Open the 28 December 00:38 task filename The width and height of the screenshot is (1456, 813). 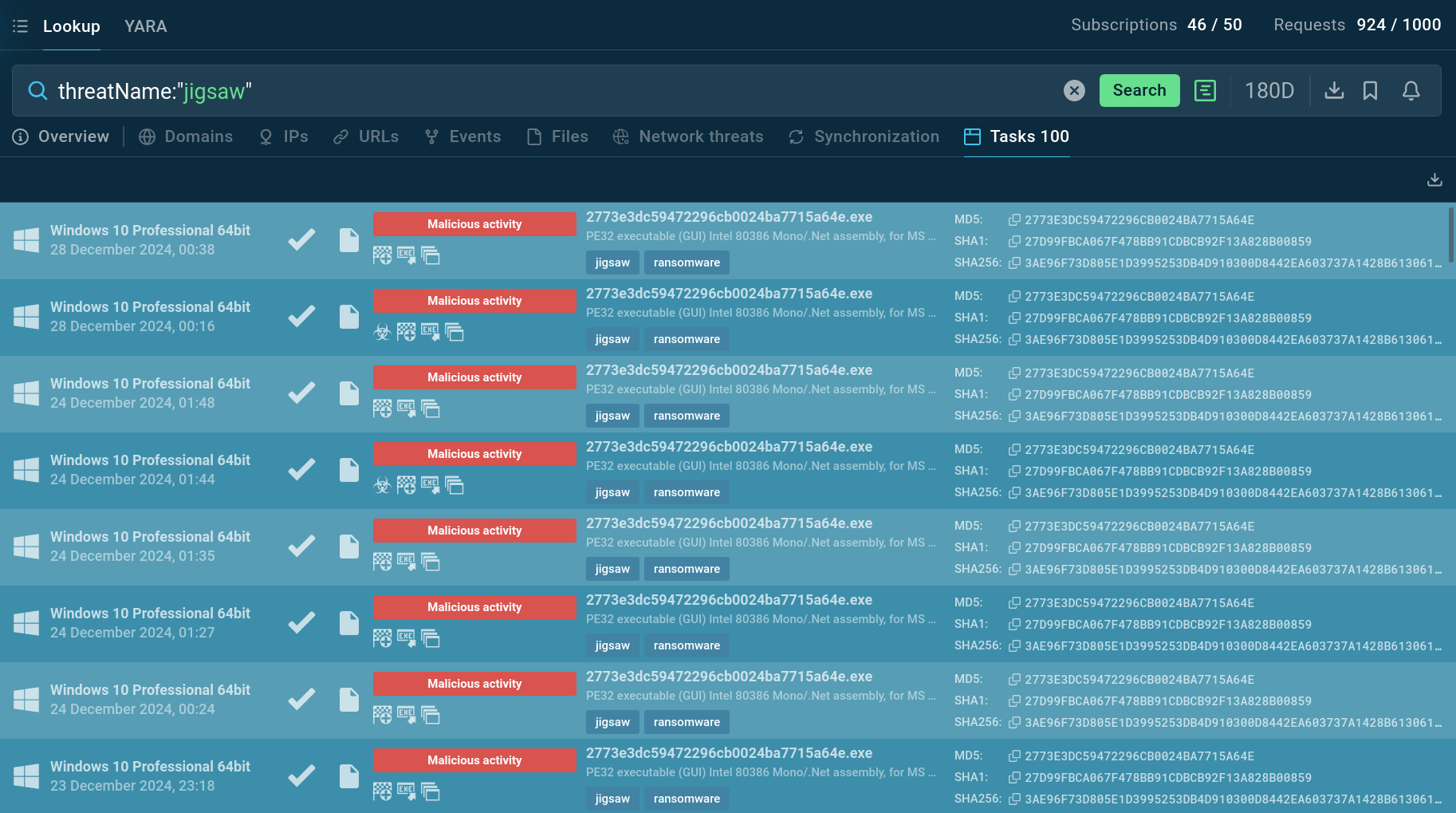(x=729, y=217)
